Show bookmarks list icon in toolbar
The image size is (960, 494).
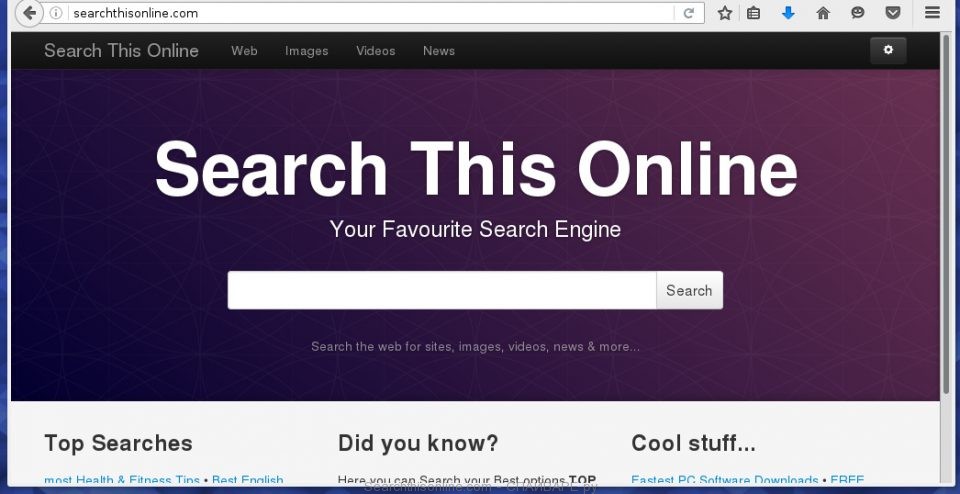pyautogui.click(x=754, y=13)
